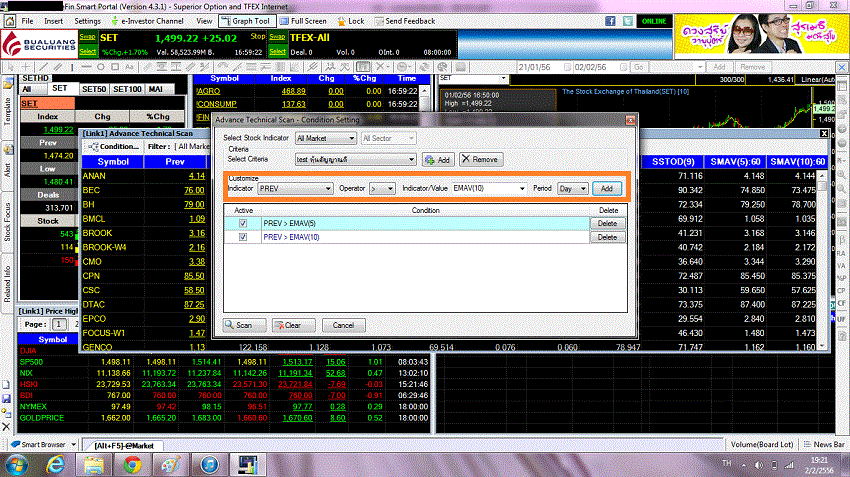Click the Graph Tool button

click(x=247, y=21)
